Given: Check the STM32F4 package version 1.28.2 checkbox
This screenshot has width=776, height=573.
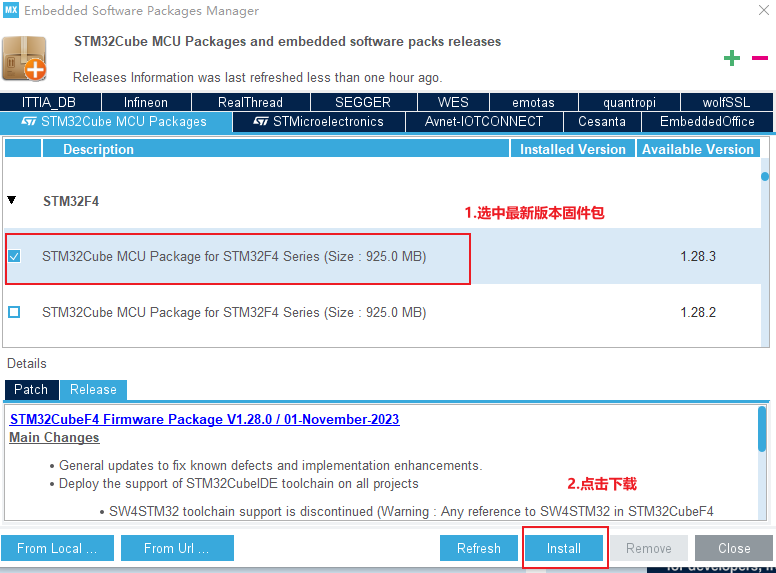Looking at the screenshot, I should [14, 312].
